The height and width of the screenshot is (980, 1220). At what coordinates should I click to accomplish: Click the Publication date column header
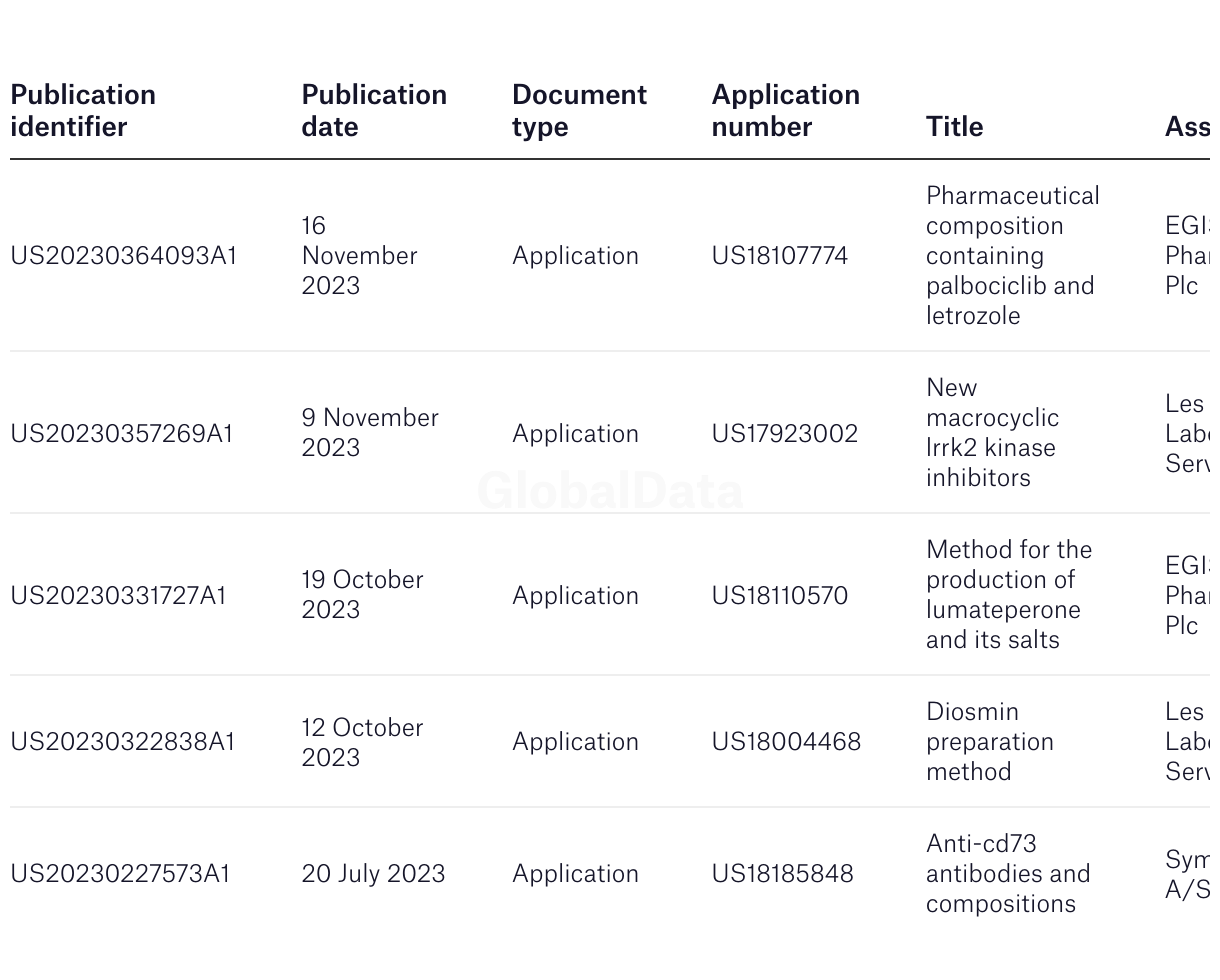coord(374,111)
